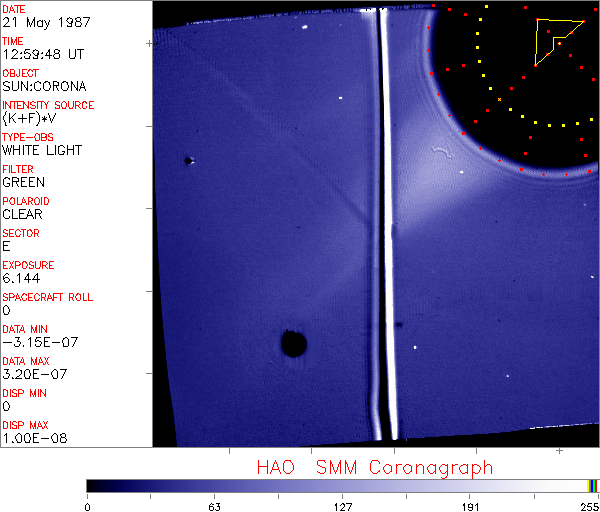Click the (K+F)*V intensity source value
Image resolution: width=600 pixels, height=512 pixels.
[x=29, y=118]
